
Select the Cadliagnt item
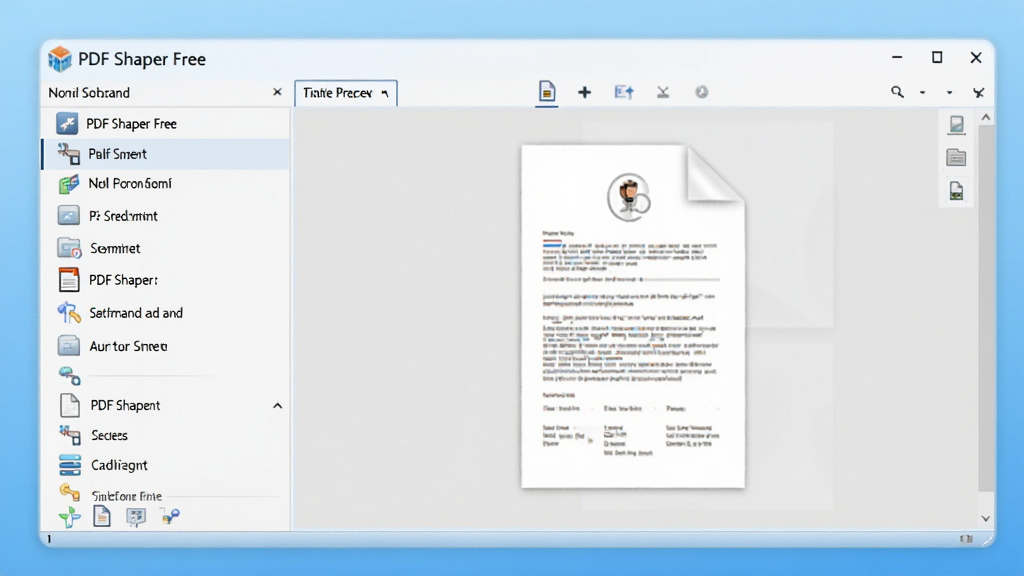(x=166, y=465)
